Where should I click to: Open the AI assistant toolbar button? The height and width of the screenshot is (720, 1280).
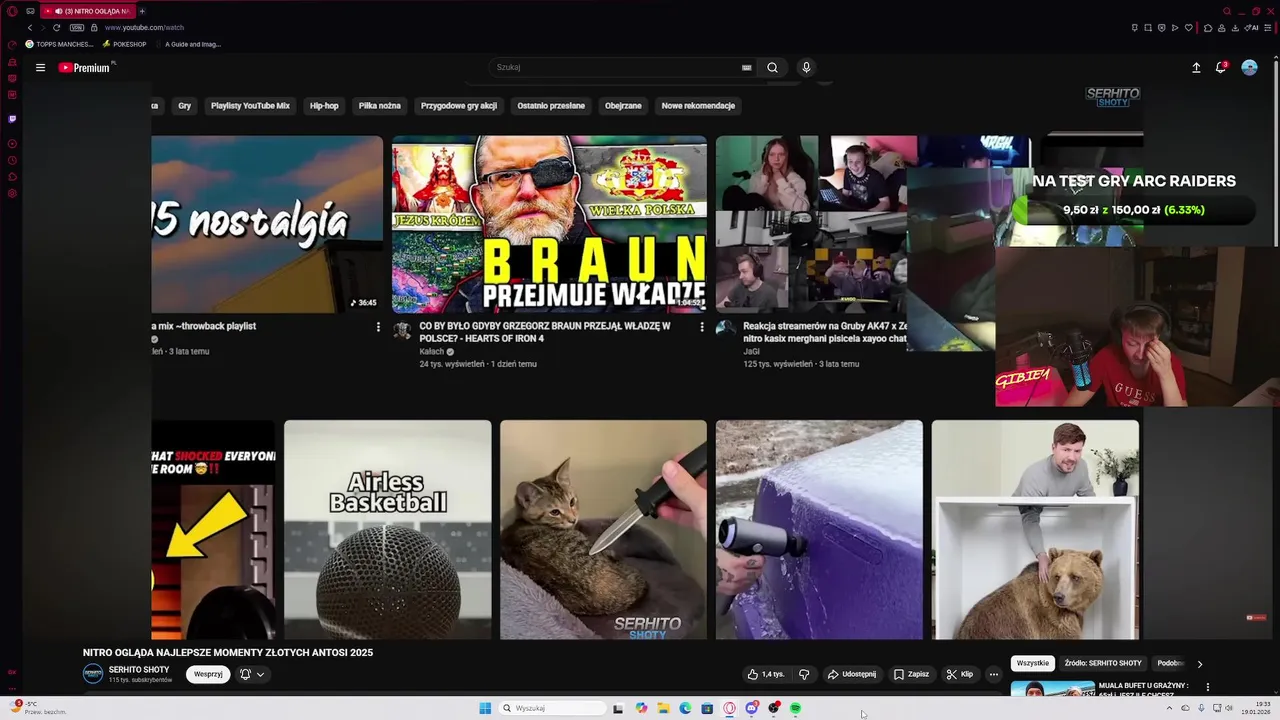1252,27
